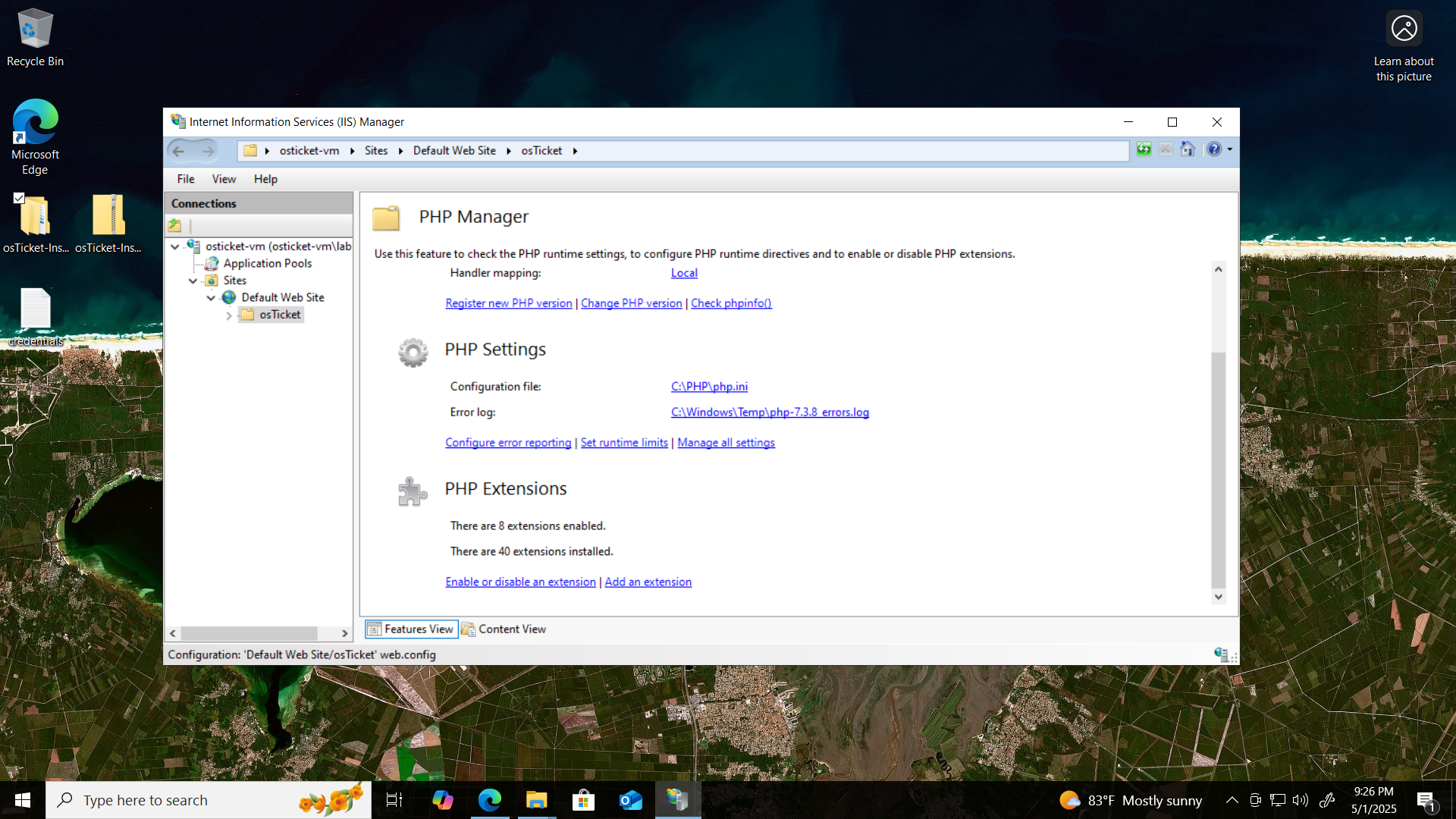Image resolution: width=1456 pixels, height=819 pixels.
Task: Open File Explorer from the taskbar
Action: [x=537, y=800]
